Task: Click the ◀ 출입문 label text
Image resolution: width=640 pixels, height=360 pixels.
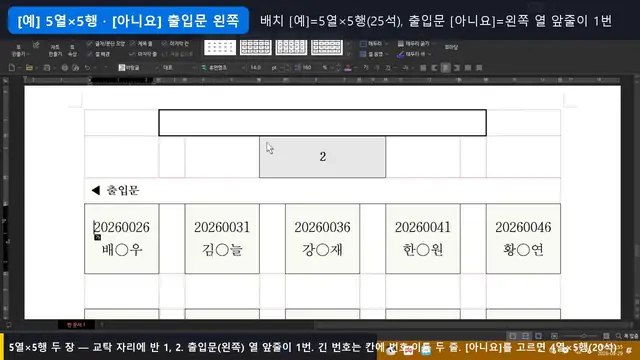Action: click(x=116, y=190)
